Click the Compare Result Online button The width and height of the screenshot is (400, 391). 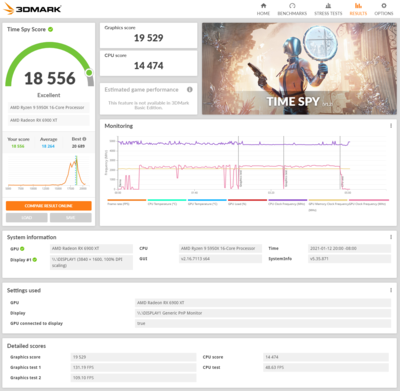coord(49,206)
